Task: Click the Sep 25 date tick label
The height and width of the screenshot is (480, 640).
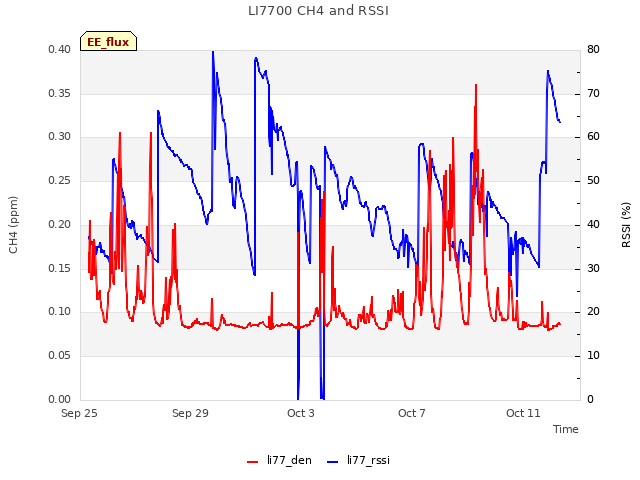Action: 79,413
